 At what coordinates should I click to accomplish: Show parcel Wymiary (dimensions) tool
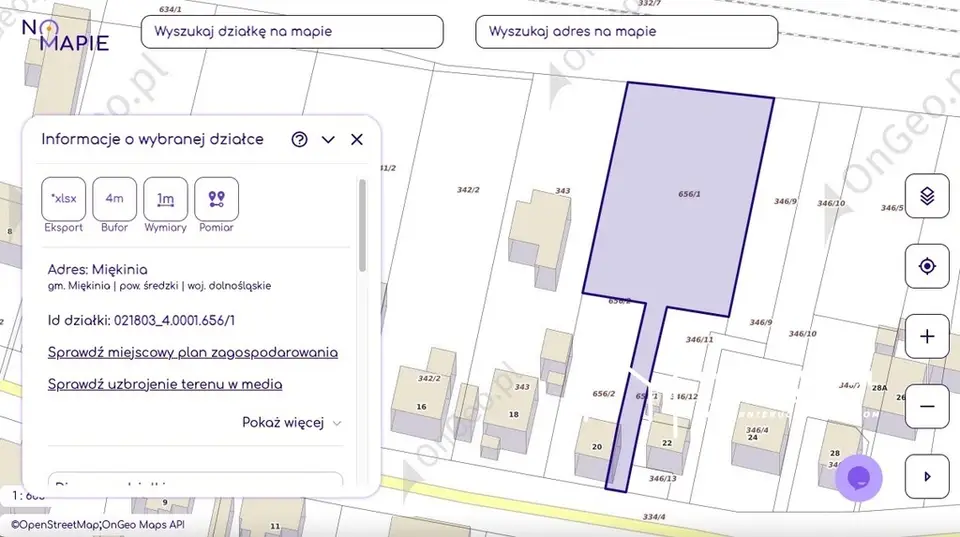click(165, 198)
